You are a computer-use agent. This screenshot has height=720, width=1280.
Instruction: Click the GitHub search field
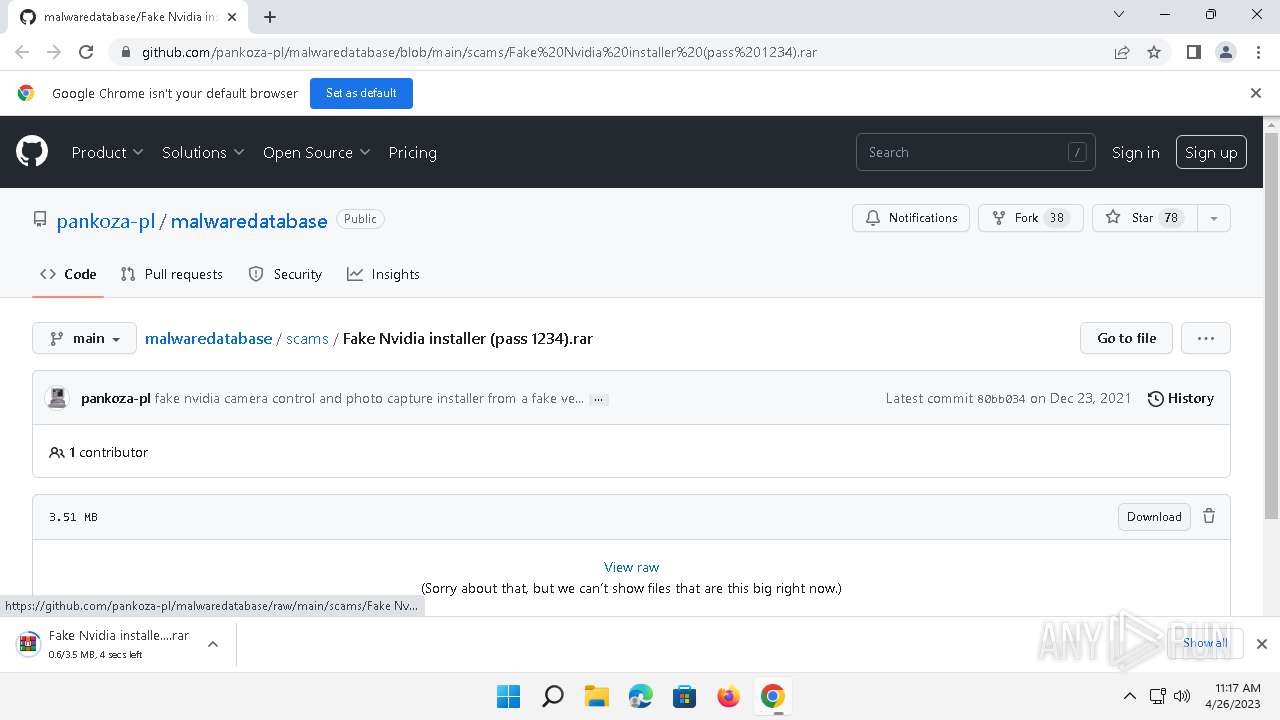point(975,152)
